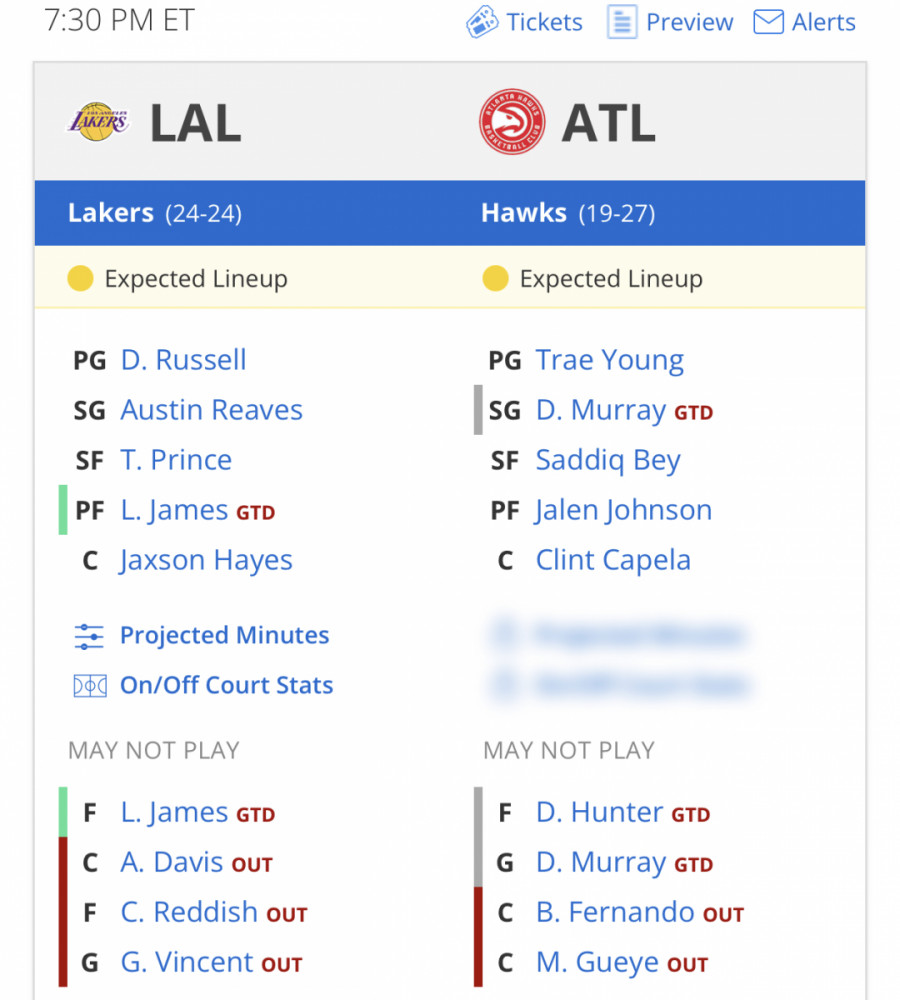Open Lakers Projected Minutes
This screenshot has height=1000, width=900.
[x=225, y=636]
